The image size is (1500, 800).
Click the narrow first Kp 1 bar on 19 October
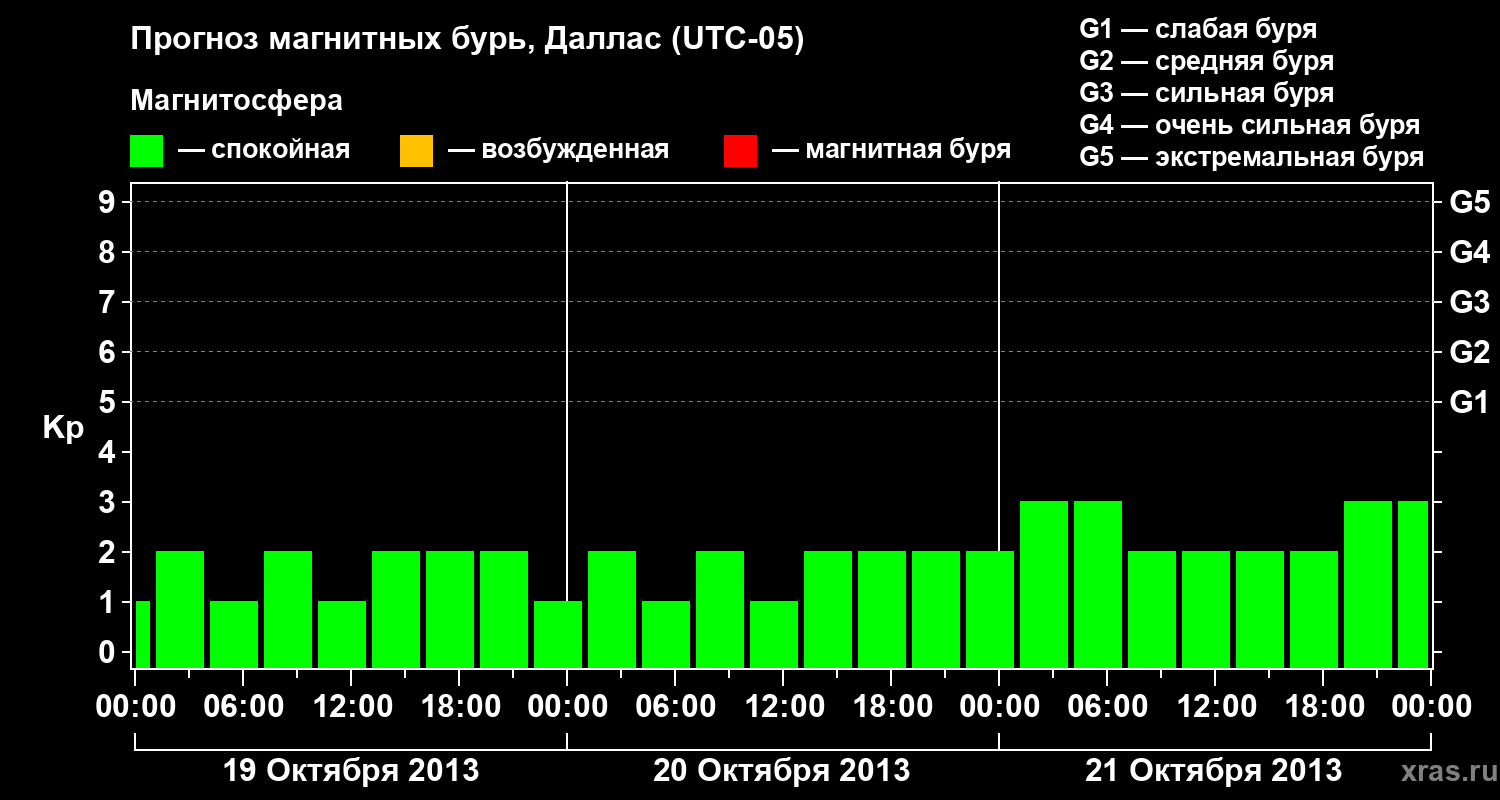coord(142,634)
